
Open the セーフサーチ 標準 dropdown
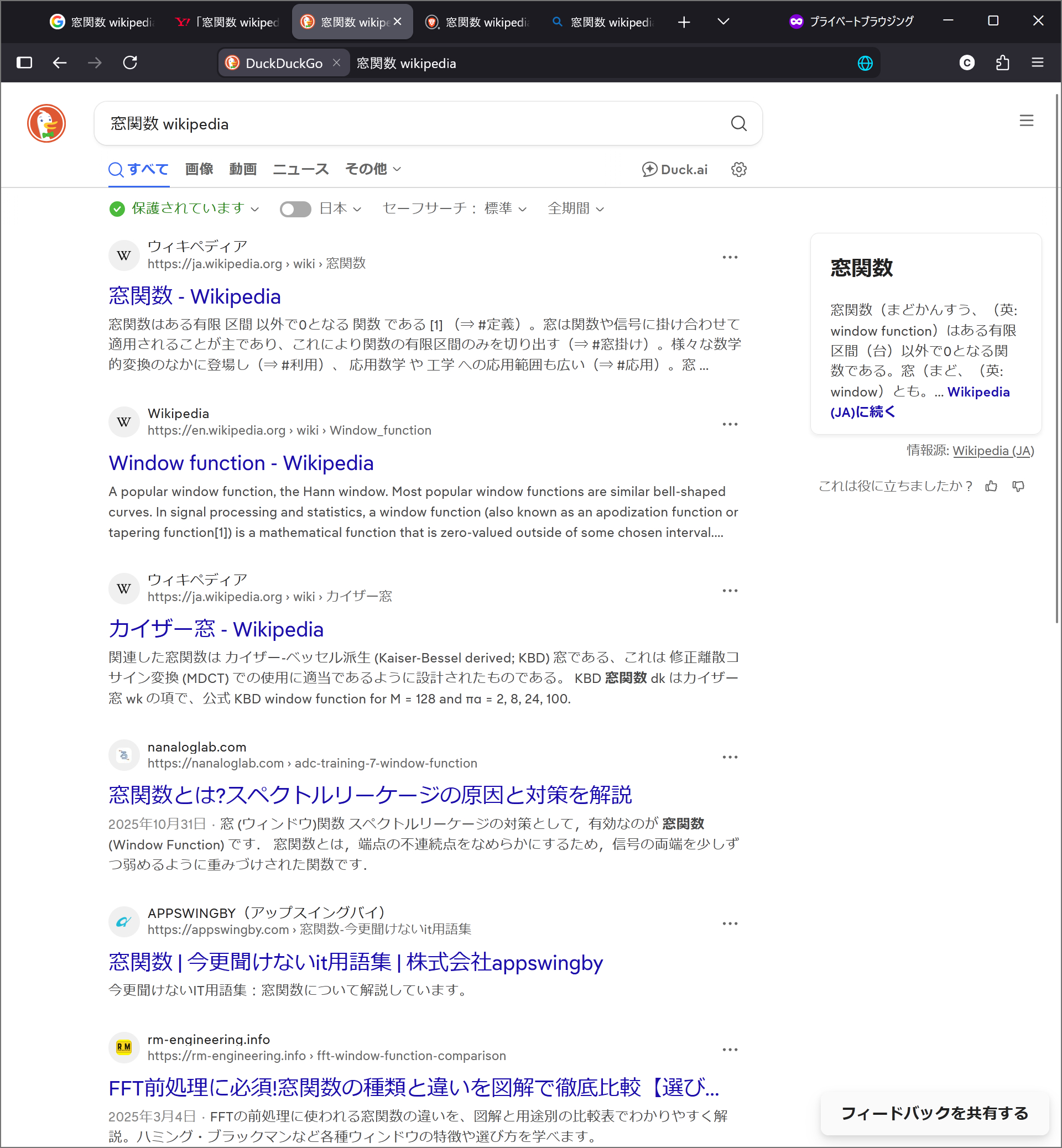tap(454, 208)
